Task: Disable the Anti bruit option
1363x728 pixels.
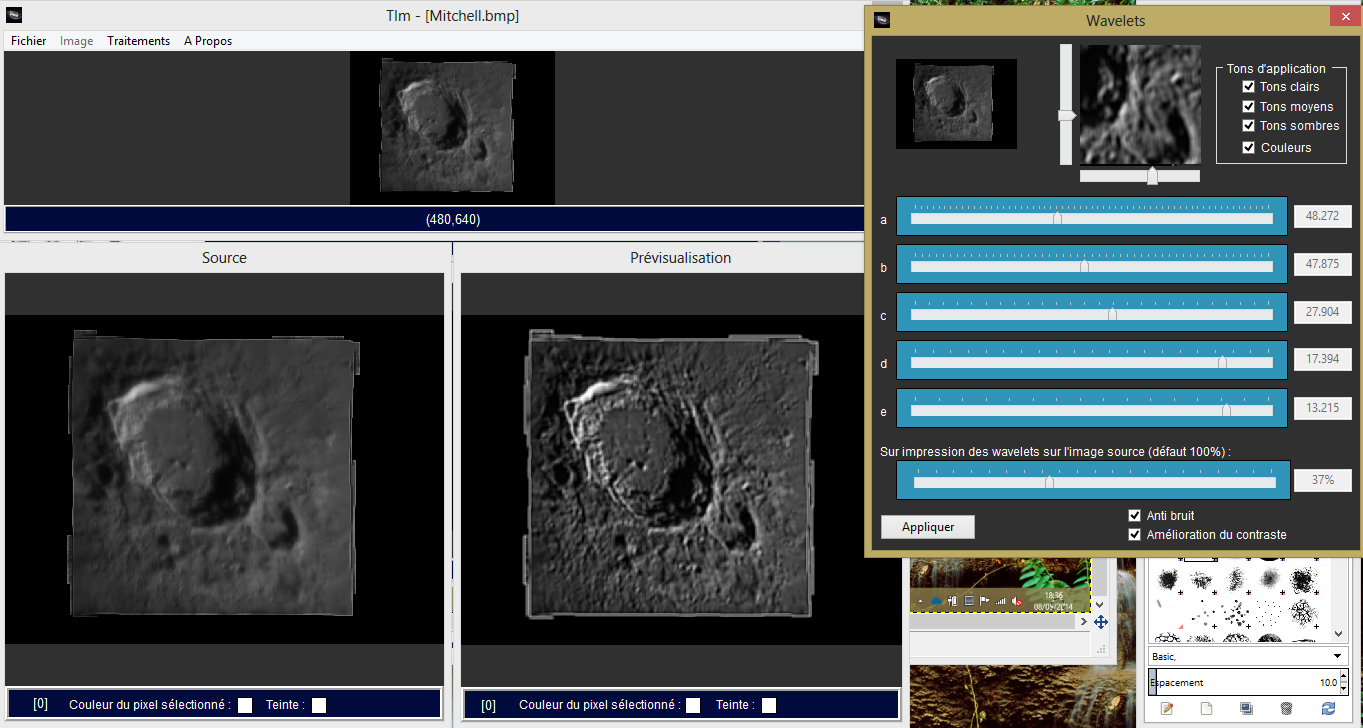Action: coord(1134,515)
